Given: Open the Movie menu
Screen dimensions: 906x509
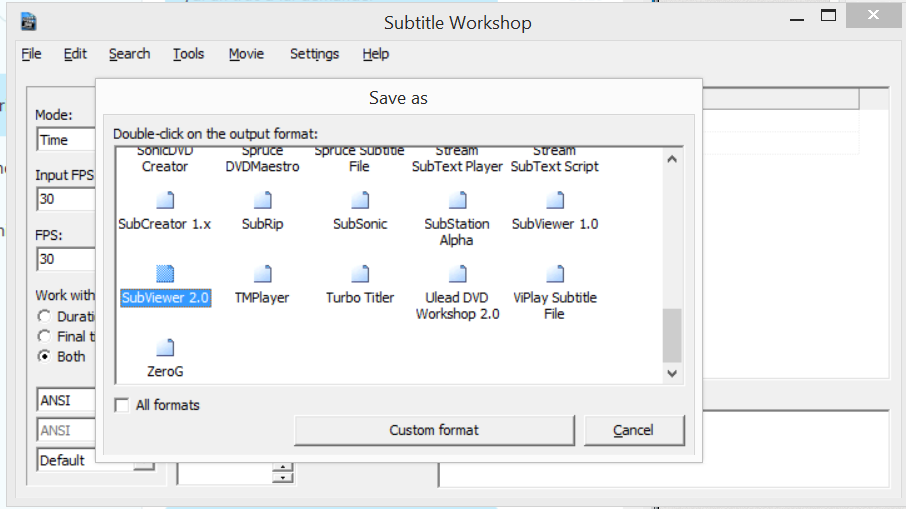Looking at the screenshot, I should pos(246,54).
